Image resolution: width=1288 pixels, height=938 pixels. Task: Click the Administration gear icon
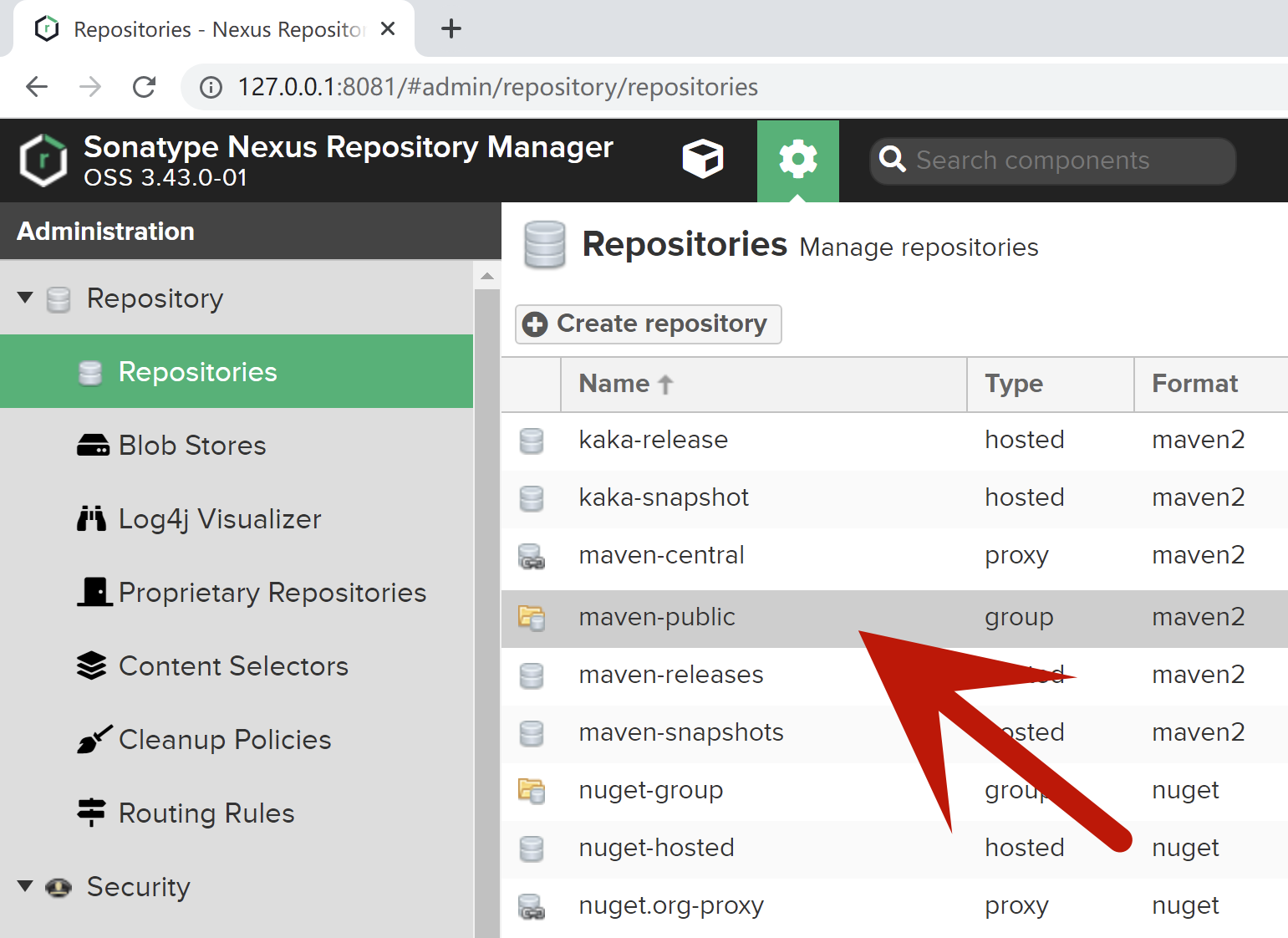click(797, 159)
